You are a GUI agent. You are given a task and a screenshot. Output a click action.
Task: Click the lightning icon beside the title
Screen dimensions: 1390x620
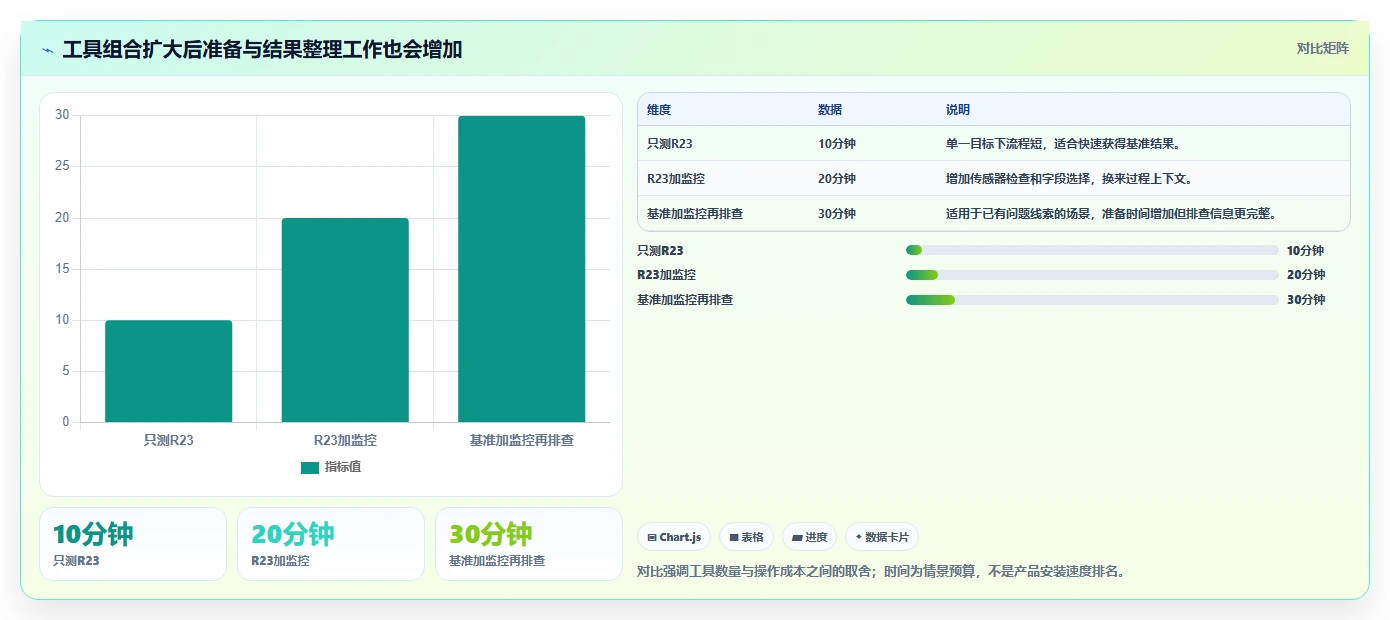(x=48, y=50)
